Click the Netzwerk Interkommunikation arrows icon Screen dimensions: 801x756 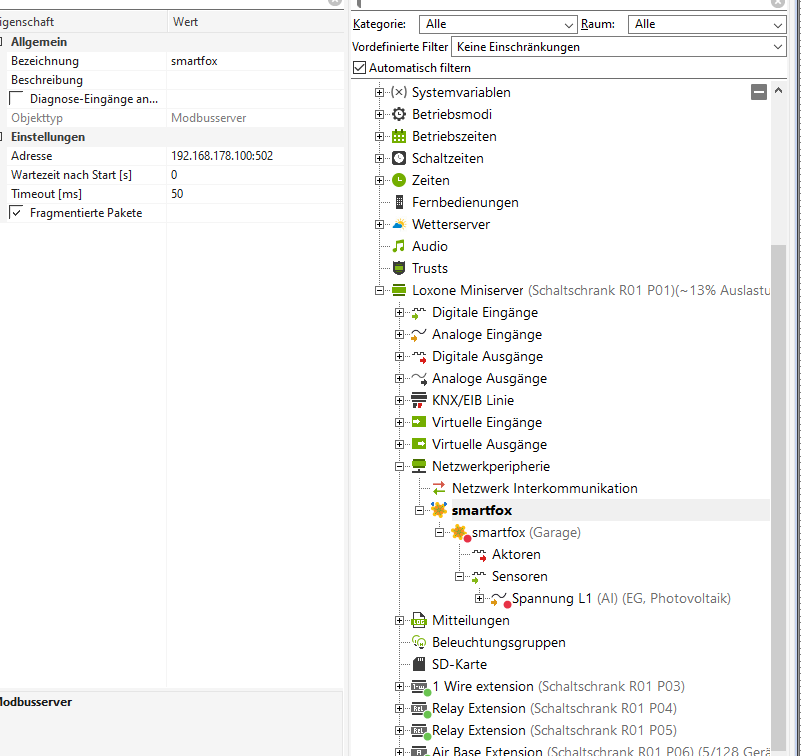[x=439, y=488]
